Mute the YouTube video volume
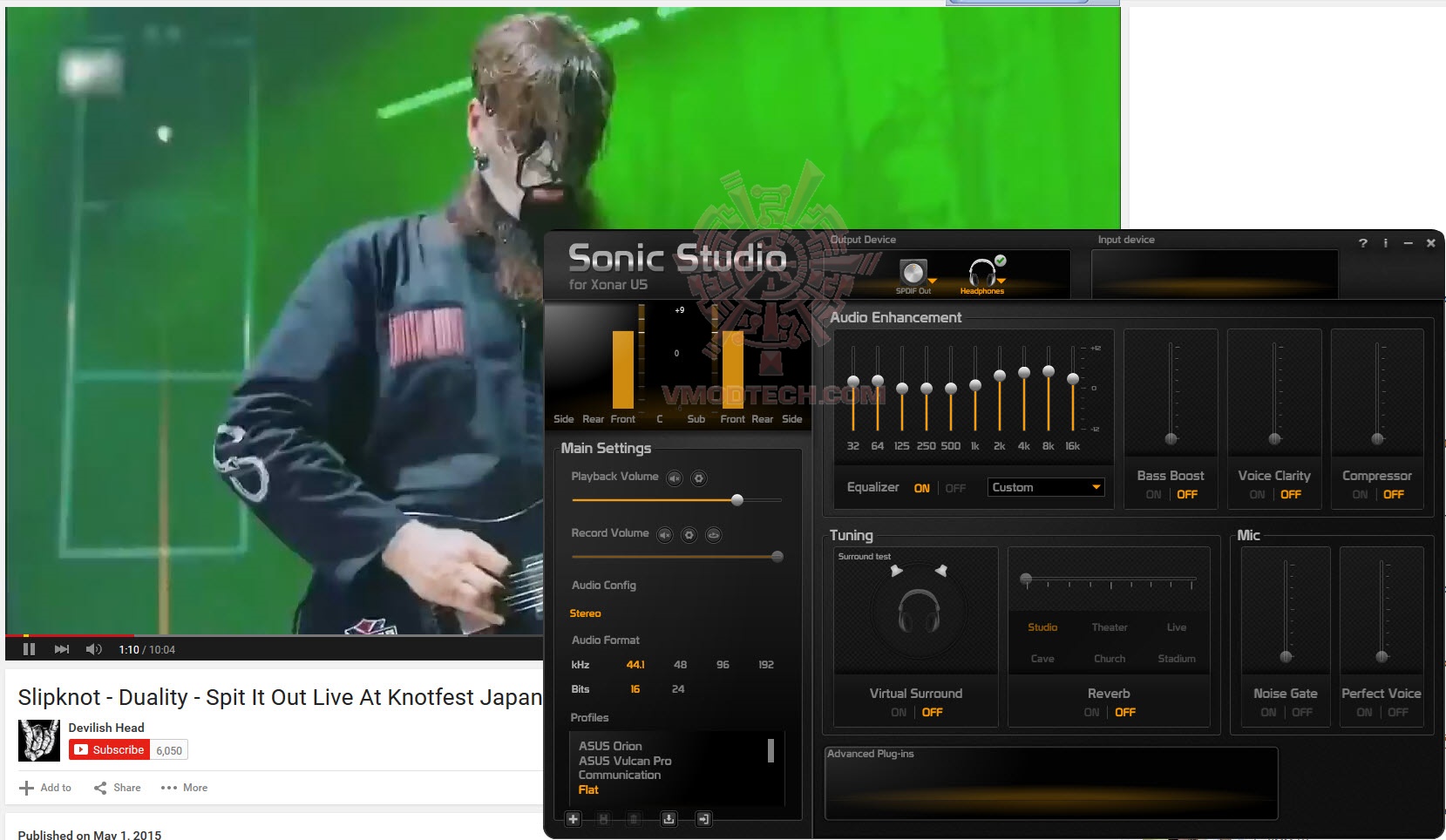The width and height of the screenshot is (1446, 840). (x=93, y=649)
